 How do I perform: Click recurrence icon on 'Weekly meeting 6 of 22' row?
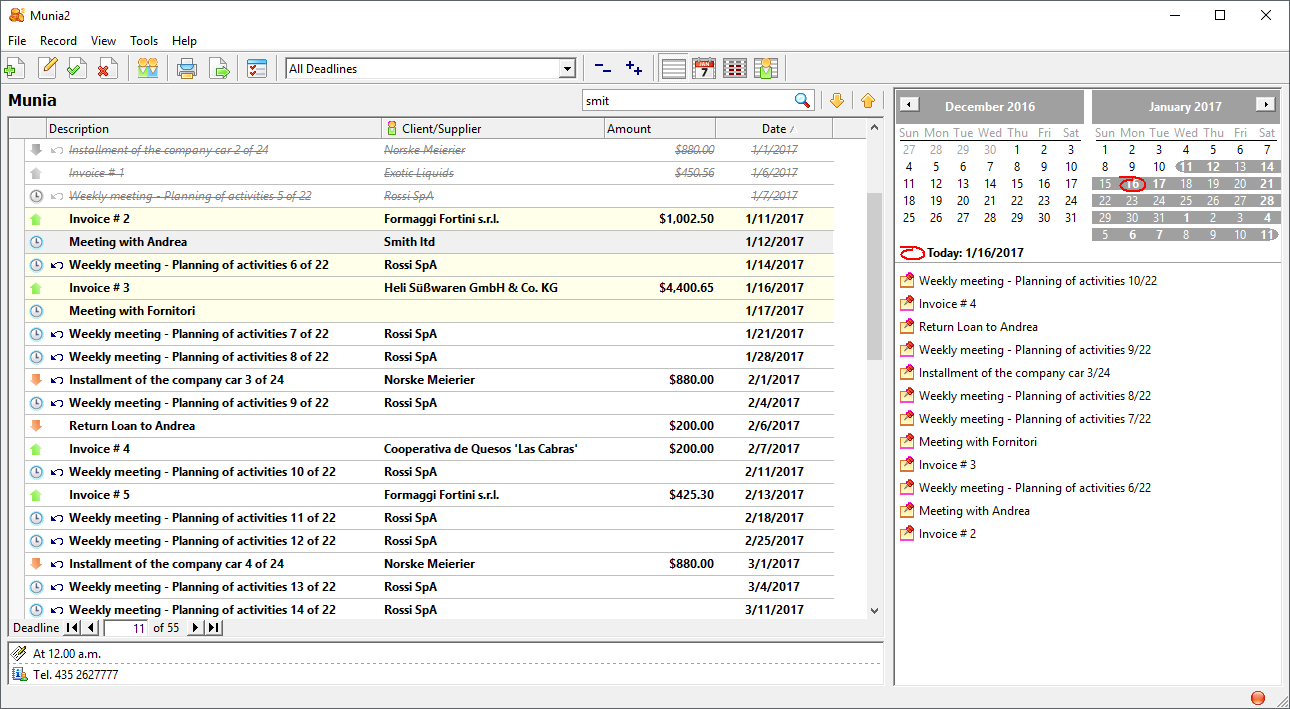click(x=57, y=265)
